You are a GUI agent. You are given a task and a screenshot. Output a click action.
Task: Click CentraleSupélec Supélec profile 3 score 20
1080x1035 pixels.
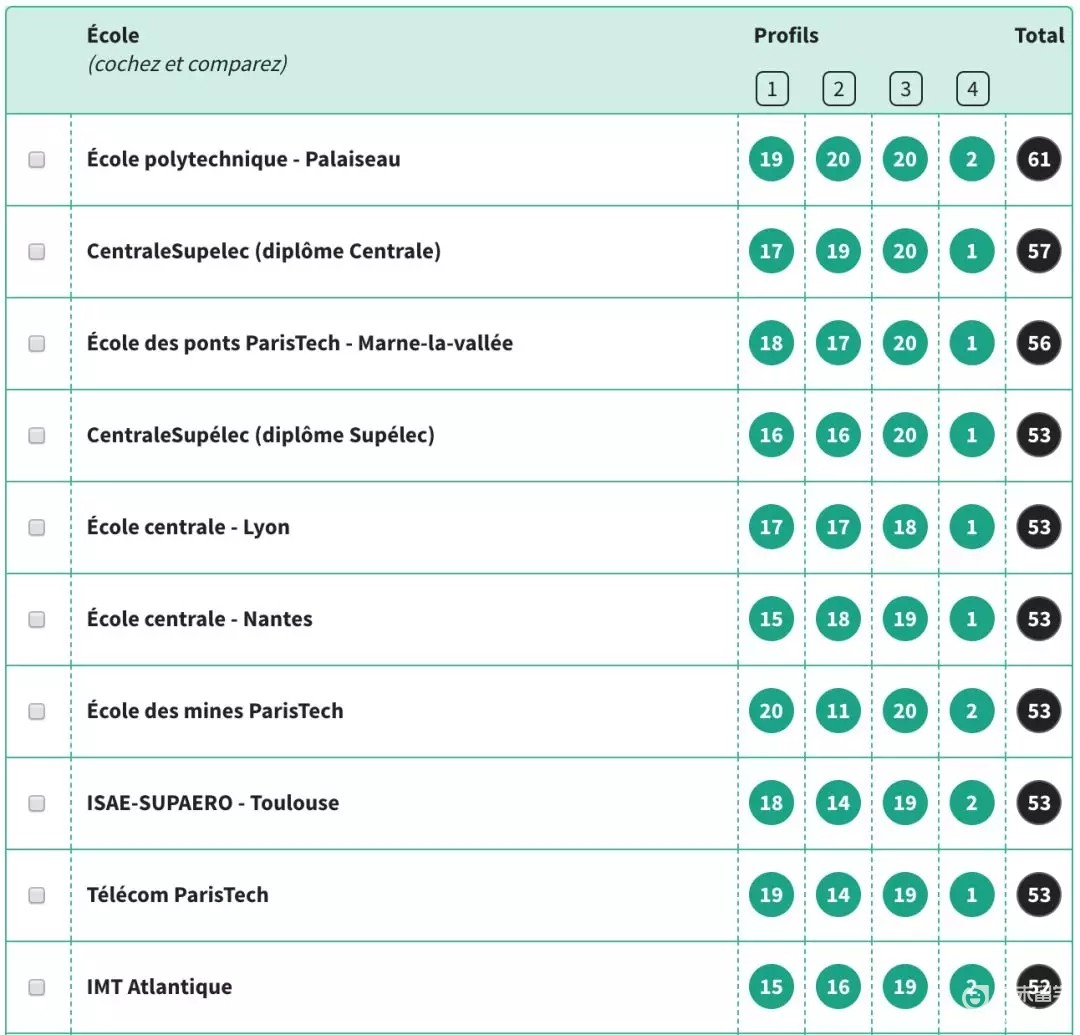click(905, 435)
